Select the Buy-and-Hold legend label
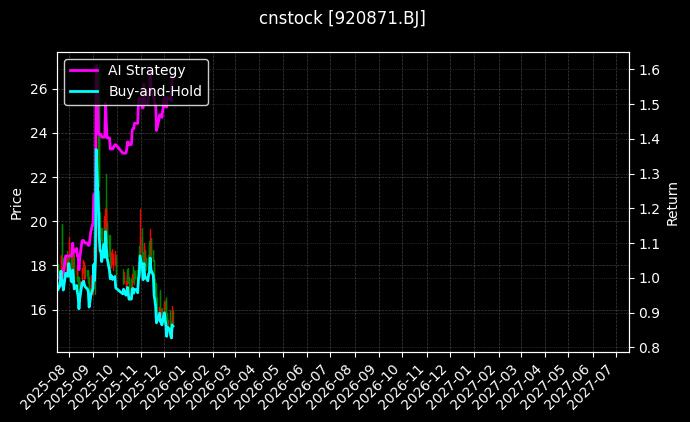690x422 pixels. pyautogui.click(x=155, y=91)
